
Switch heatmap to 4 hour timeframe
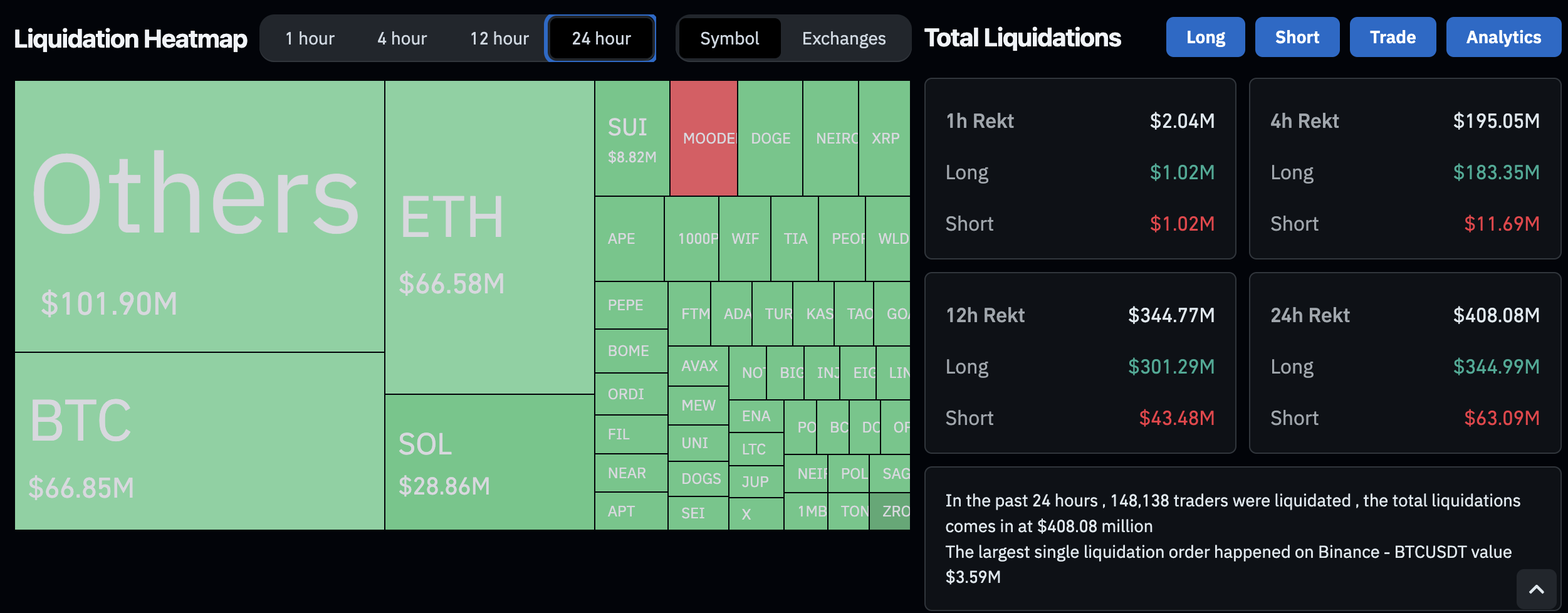(x=402, y=39)
